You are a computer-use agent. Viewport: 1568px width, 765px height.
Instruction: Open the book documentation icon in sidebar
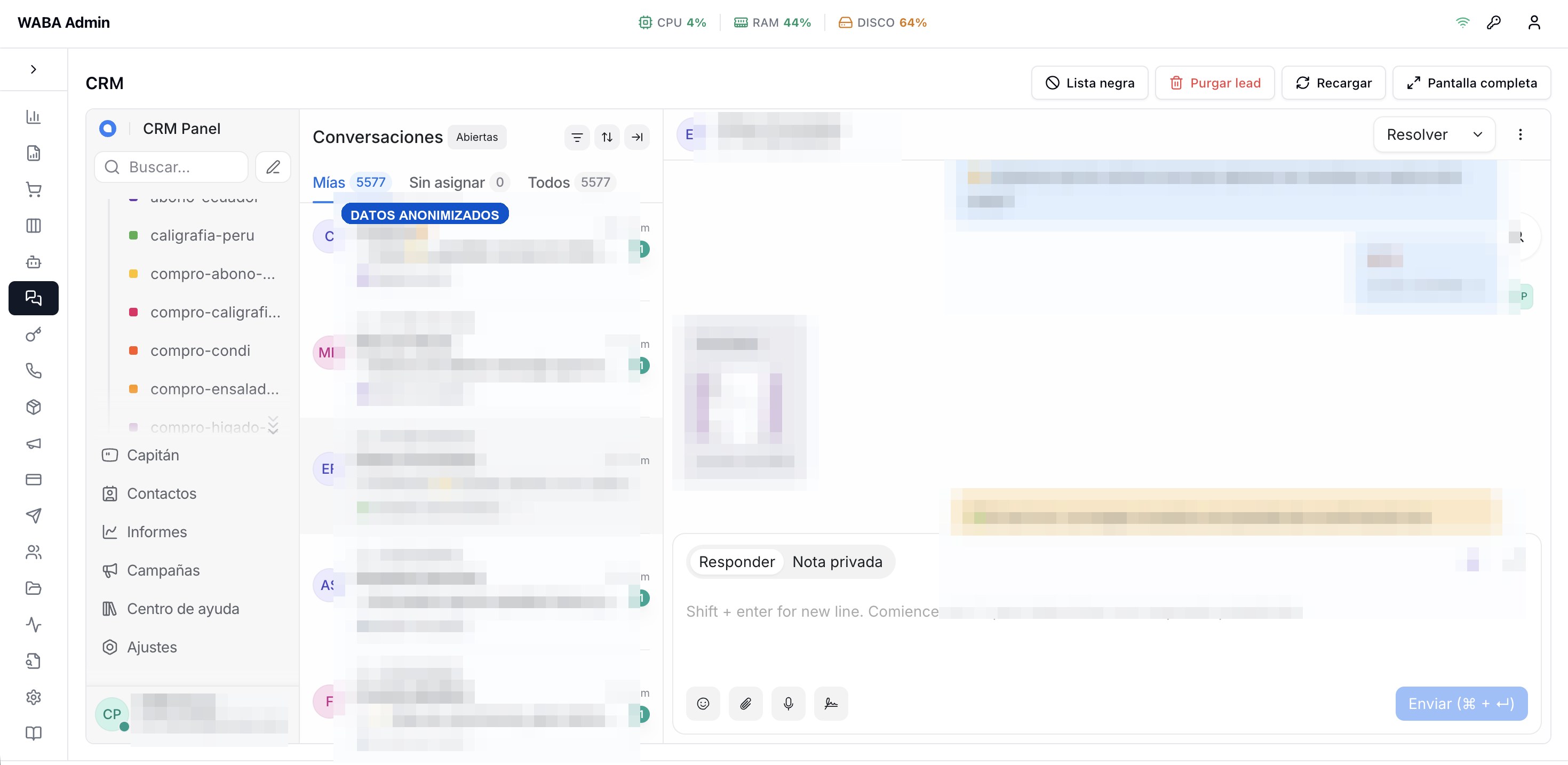click(x=34, y=734)
